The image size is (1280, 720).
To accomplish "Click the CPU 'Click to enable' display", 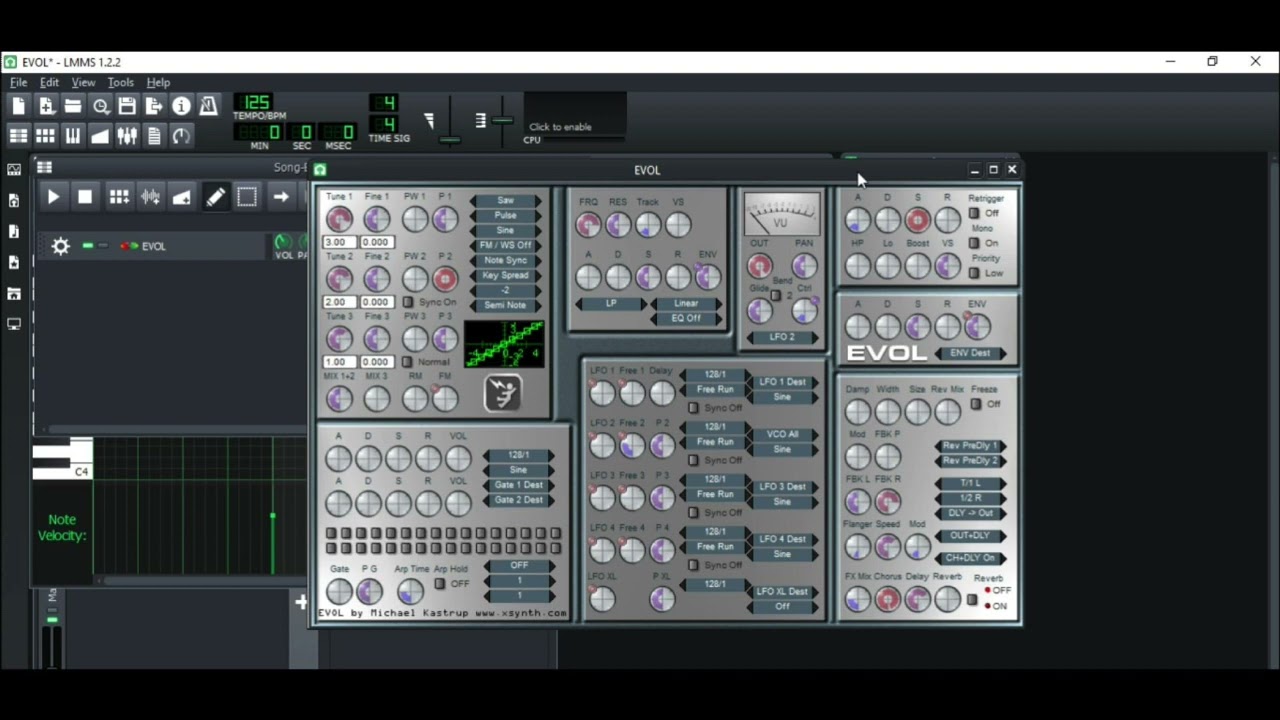I will (x=575, y=119).
